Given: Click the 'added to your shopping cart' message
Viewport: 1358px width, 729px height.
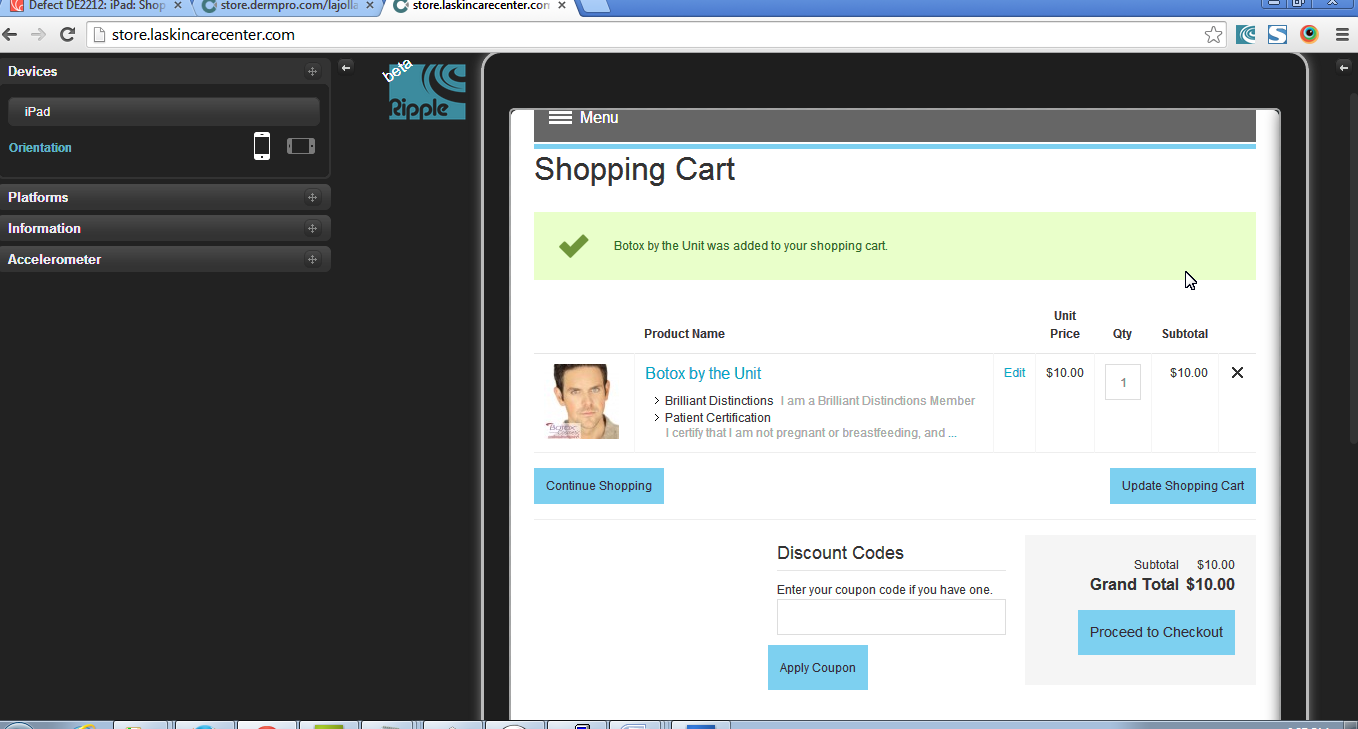Looking at the screenshot, I should click(751, 246).
